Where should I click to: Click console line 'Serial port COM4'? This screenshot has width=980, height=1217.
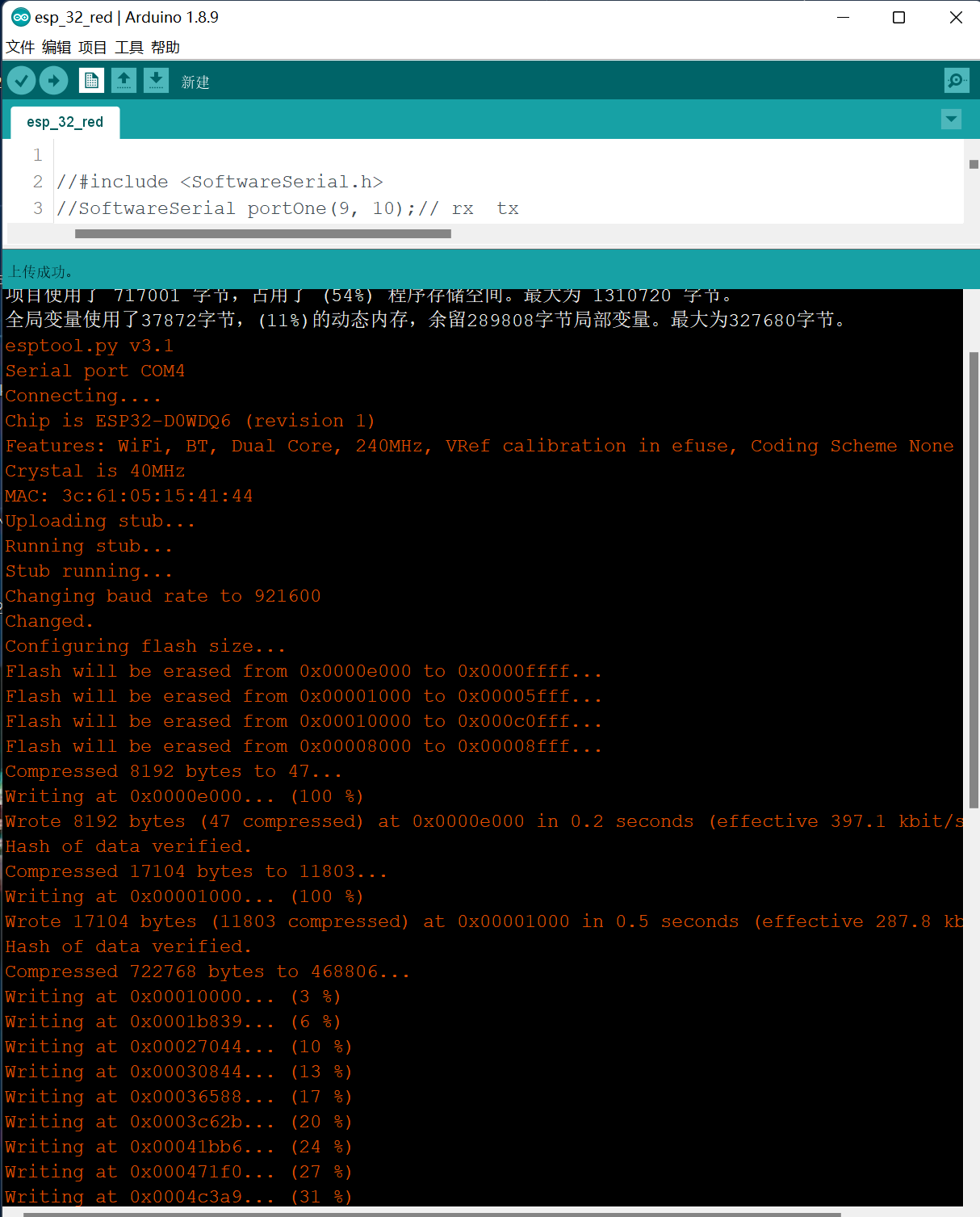click(x=95, y=371)
